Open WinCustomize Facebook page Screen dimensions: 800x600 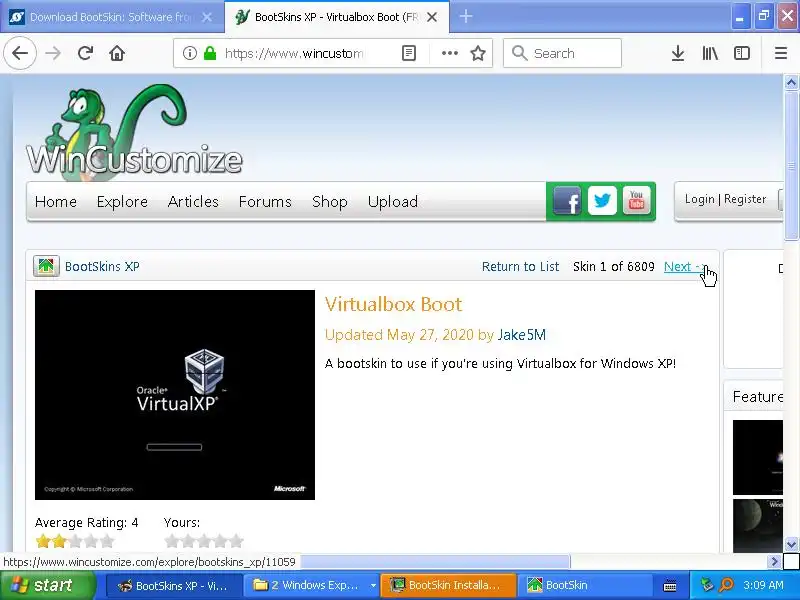coord(567,201)
